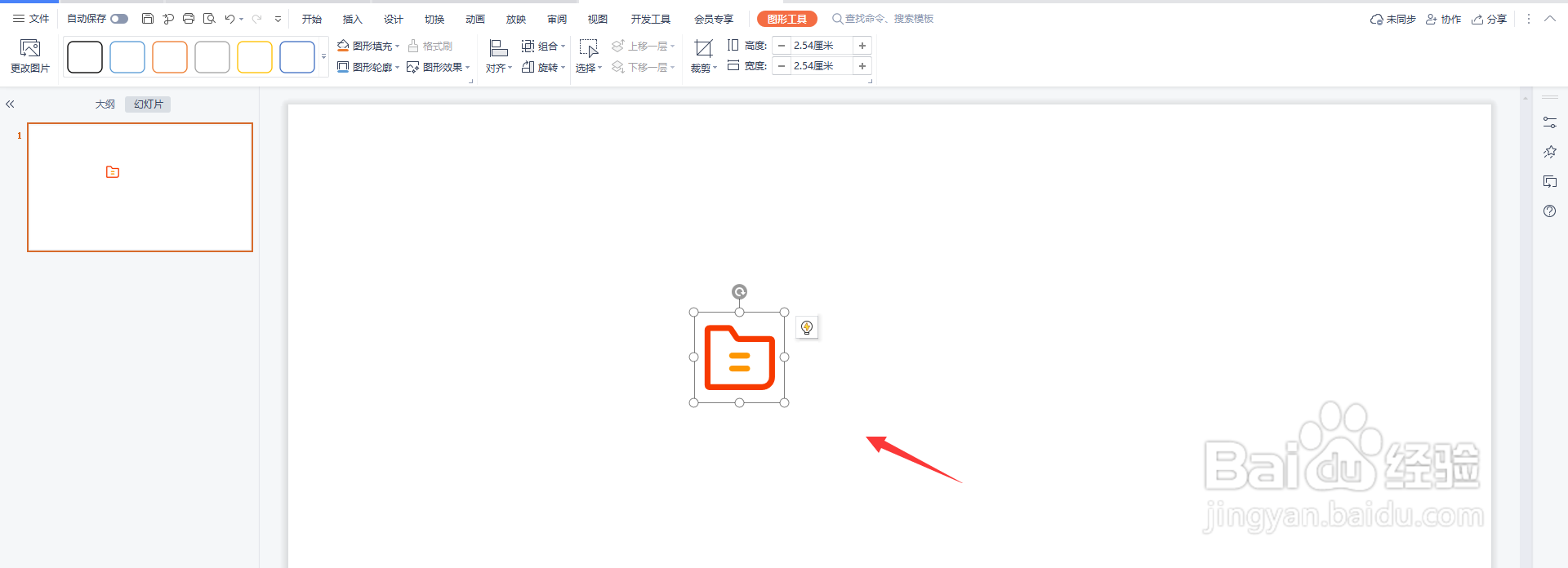Click the 裁剪 crop tool
Screen dimensions: 1568x568
point(703,56)
